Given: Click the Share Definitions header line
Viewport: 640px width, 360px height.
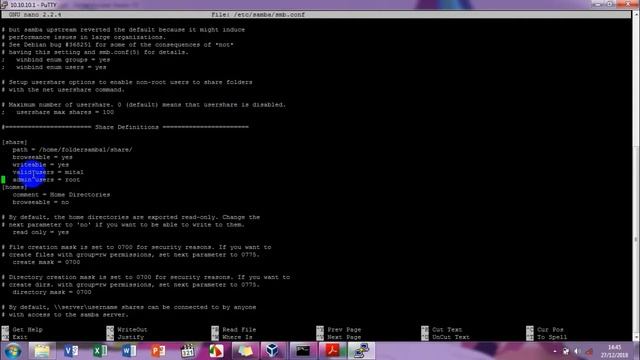Looking at the screenshot, I should (x=125, y=127).
